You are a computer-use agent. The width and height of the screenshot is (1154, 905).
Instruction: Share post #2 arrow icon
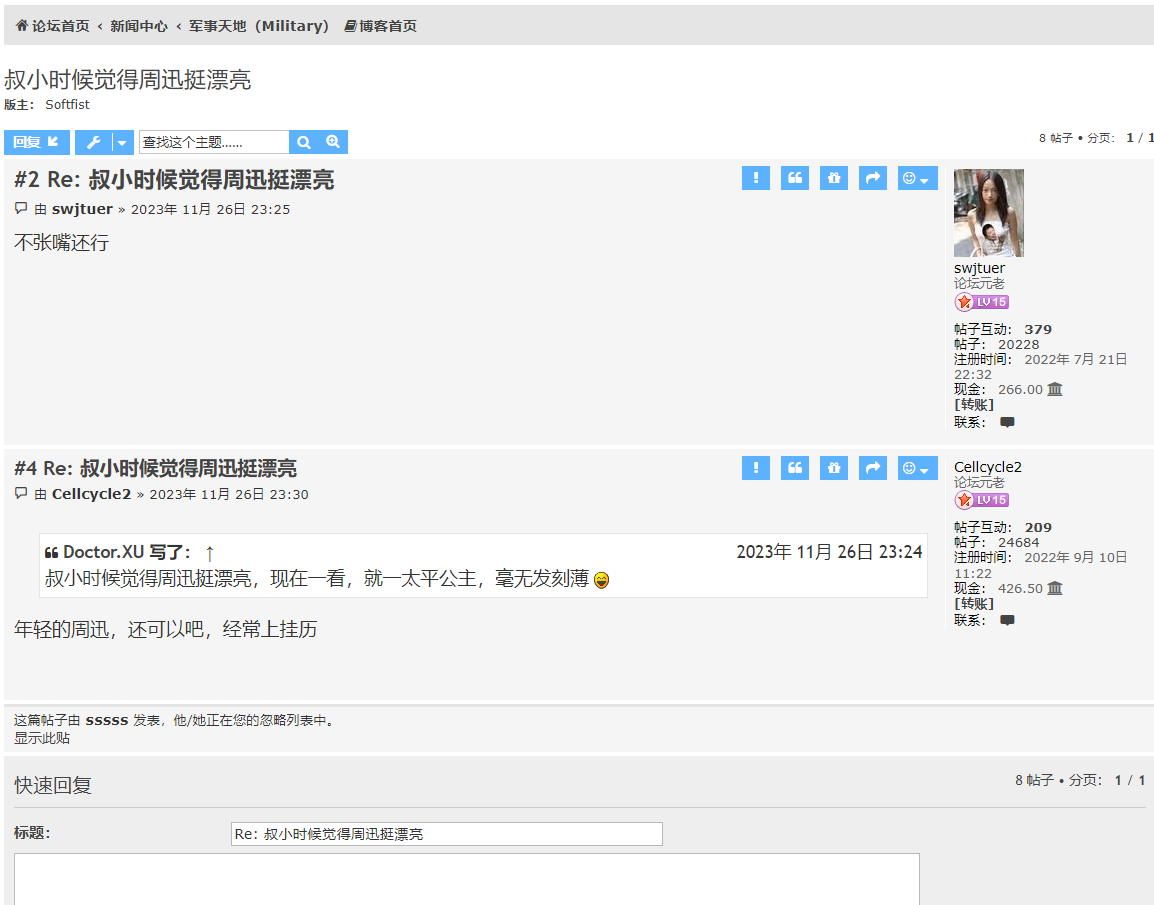(x=873, y=178)
